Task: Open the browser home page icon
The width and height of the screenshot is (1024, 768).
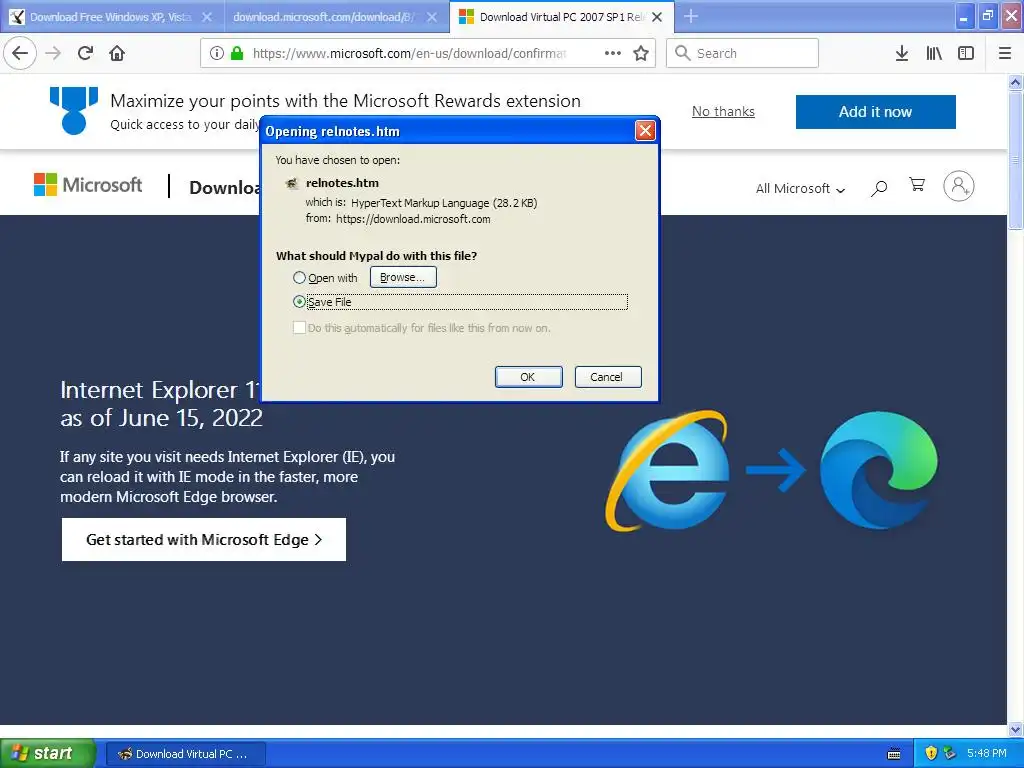Action: pos(117,53)
